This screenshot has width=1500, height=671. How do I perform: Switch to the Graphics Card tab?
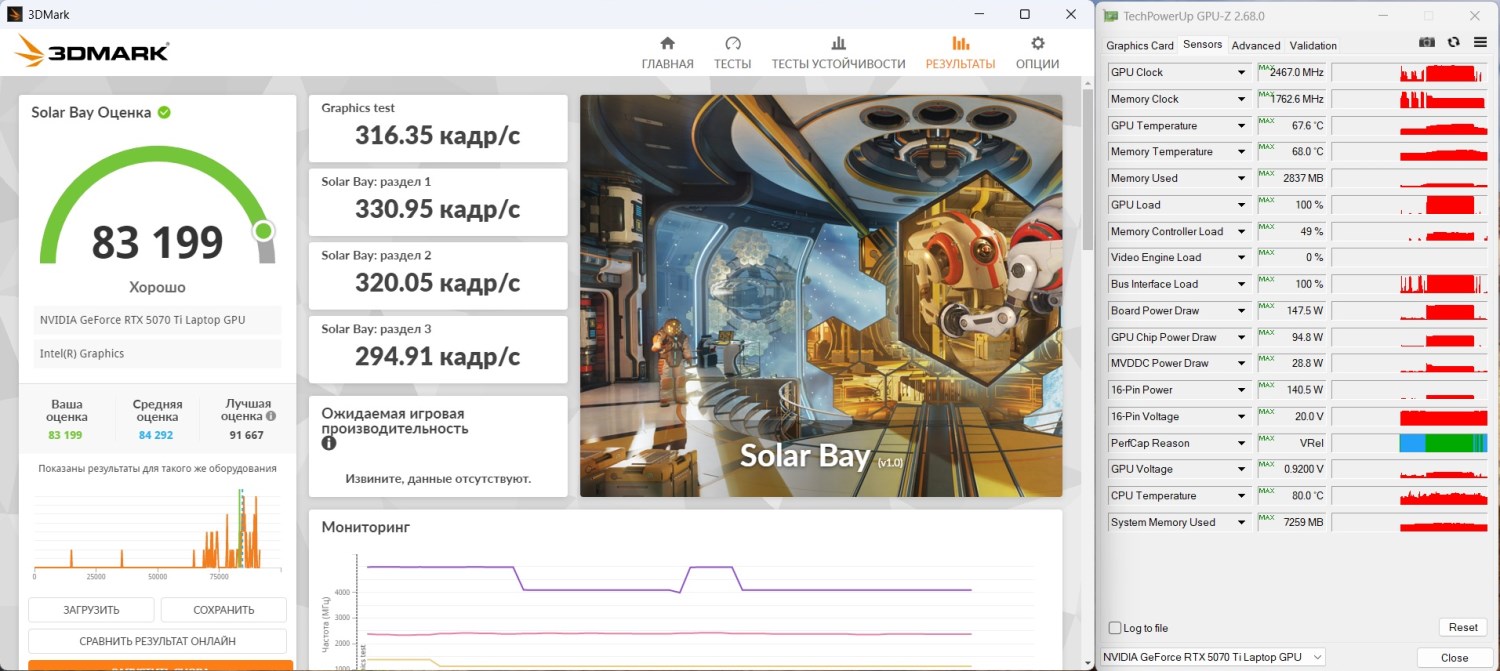coord(1139,45)
